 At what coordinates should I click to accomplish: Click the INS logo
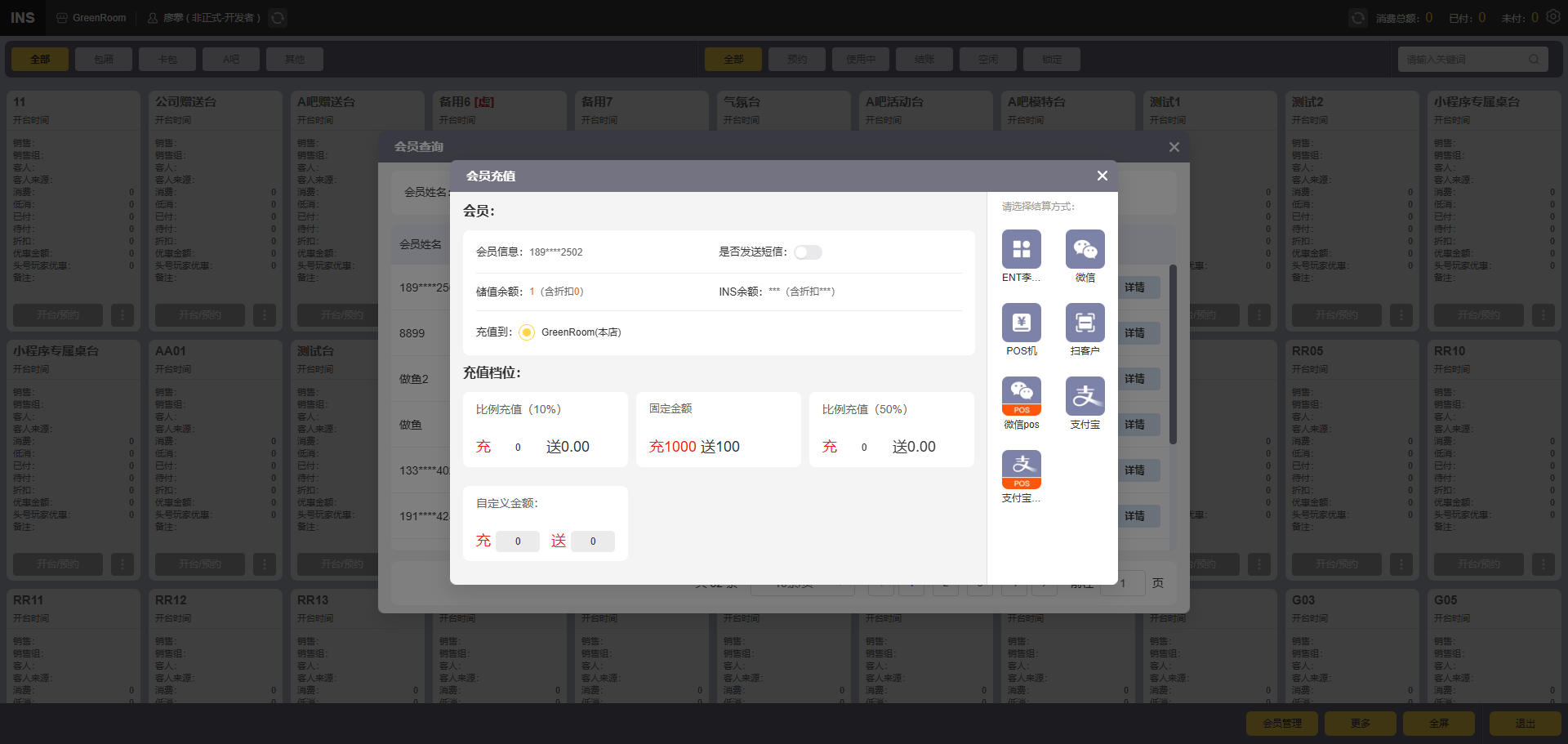pyautogui.click(x=23, y=18)
